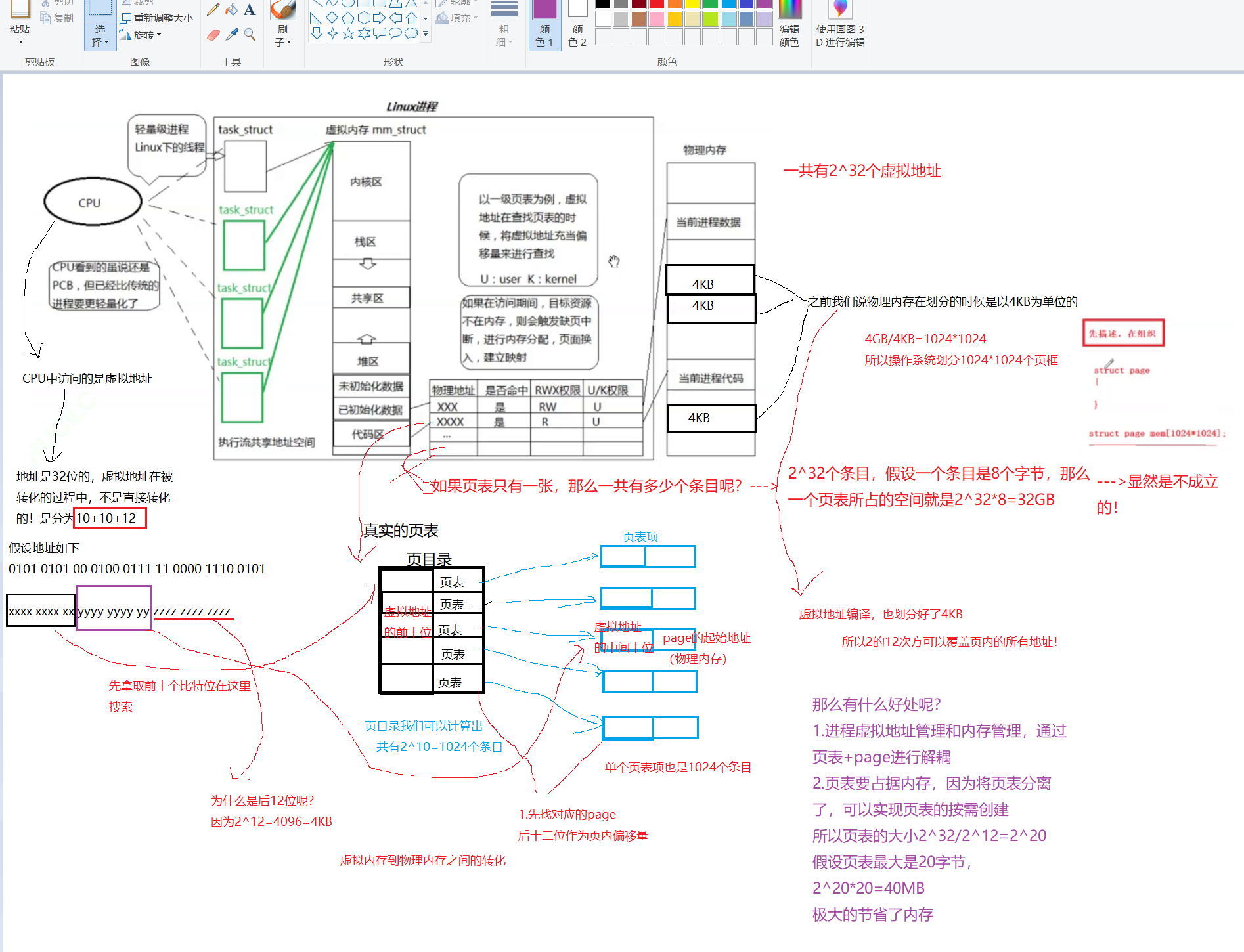Click the Brushes icon

pyautogui.click(x=283, y=9)
